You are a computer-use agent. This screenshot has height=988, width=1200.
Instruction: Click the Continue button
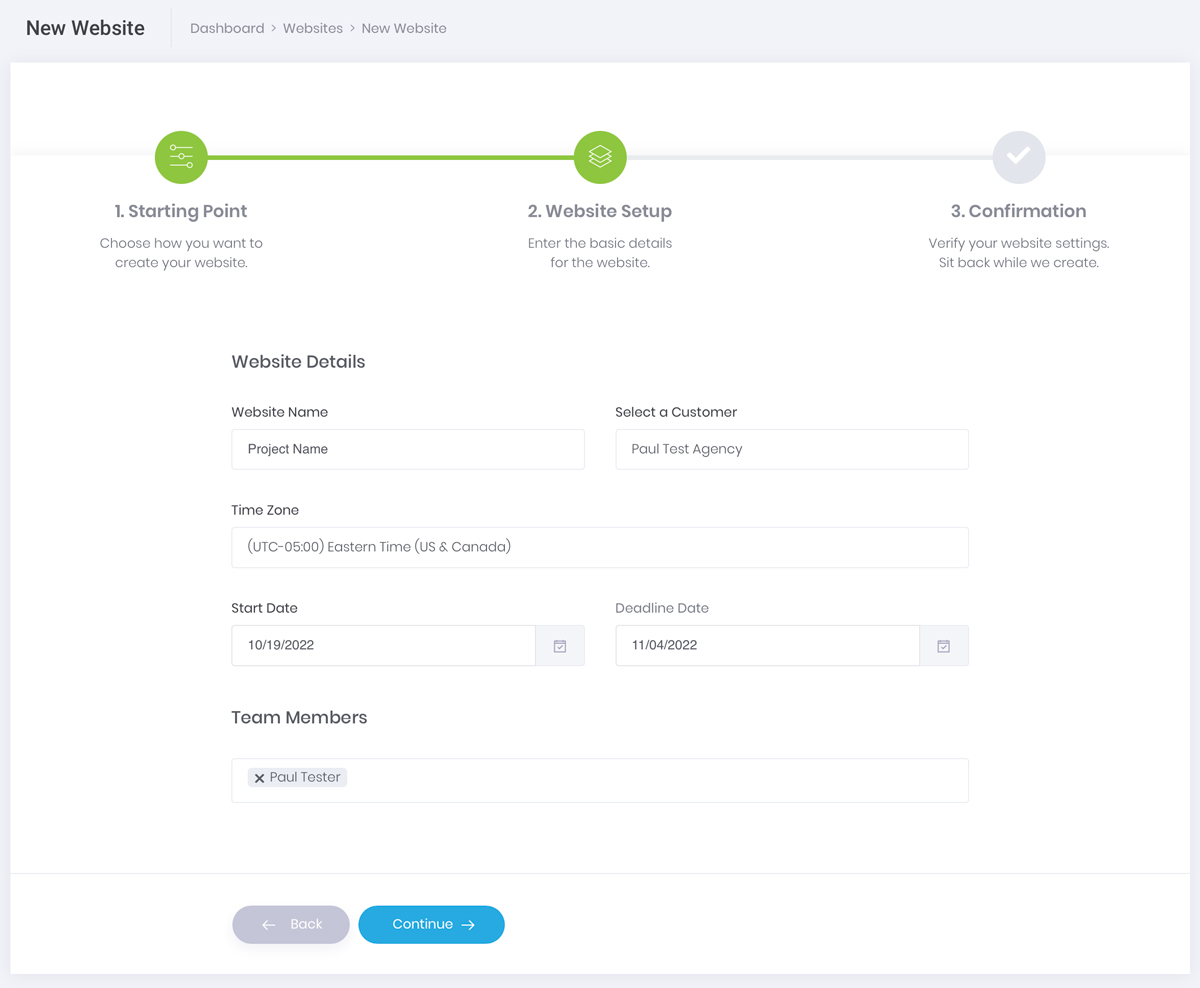(x=431, y=925)
